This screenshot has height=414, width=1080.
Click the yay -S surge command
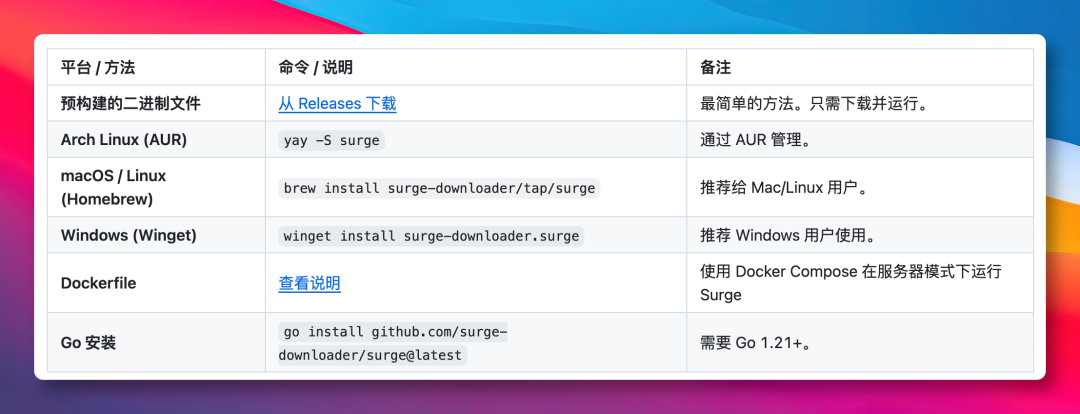pyautogui.click(x=331, y=140)
